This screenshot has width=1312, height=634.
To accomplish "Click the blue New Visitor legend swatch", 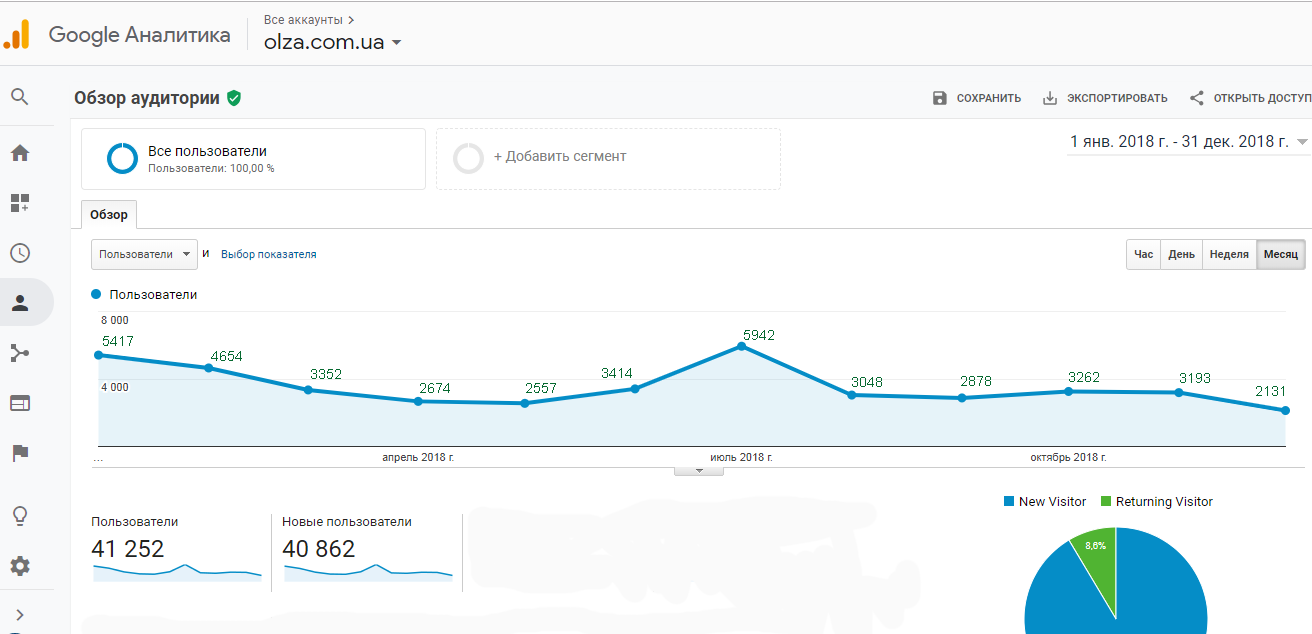I will 1009,501.
